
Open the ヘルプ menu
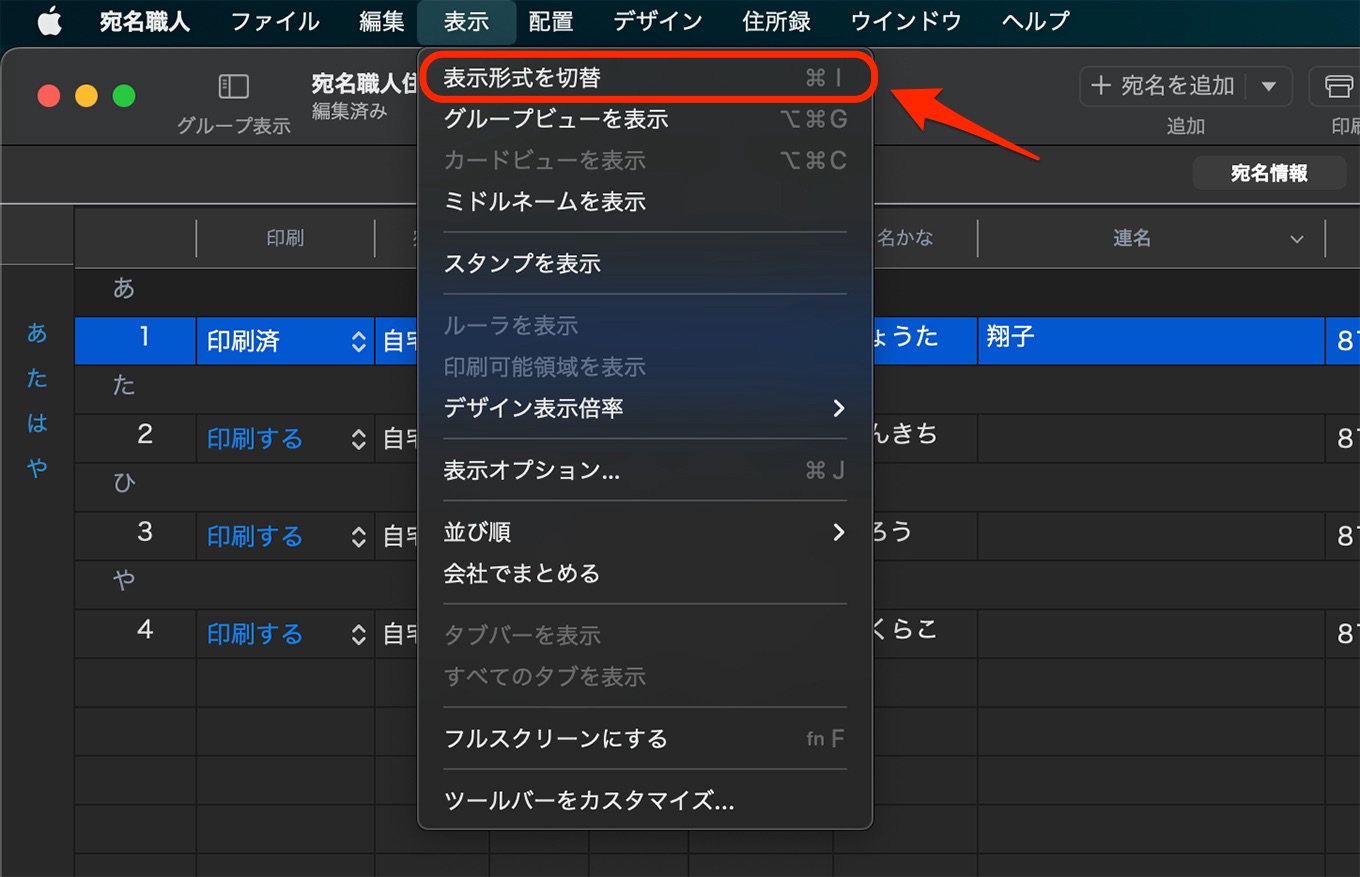tap(1036, 21)
